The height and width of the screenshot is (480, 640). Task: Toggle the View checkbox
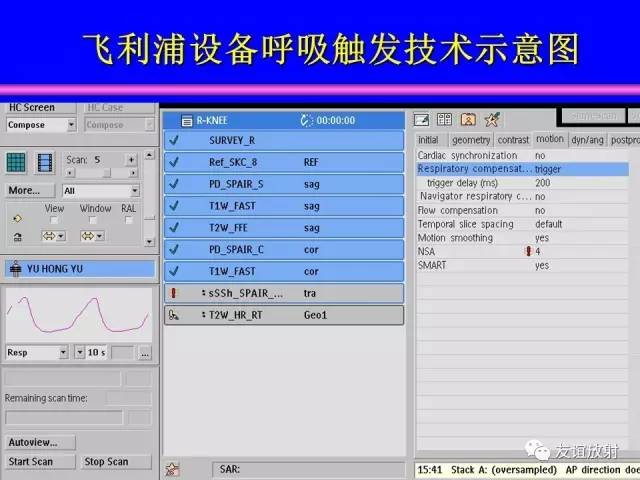point(54,220)
